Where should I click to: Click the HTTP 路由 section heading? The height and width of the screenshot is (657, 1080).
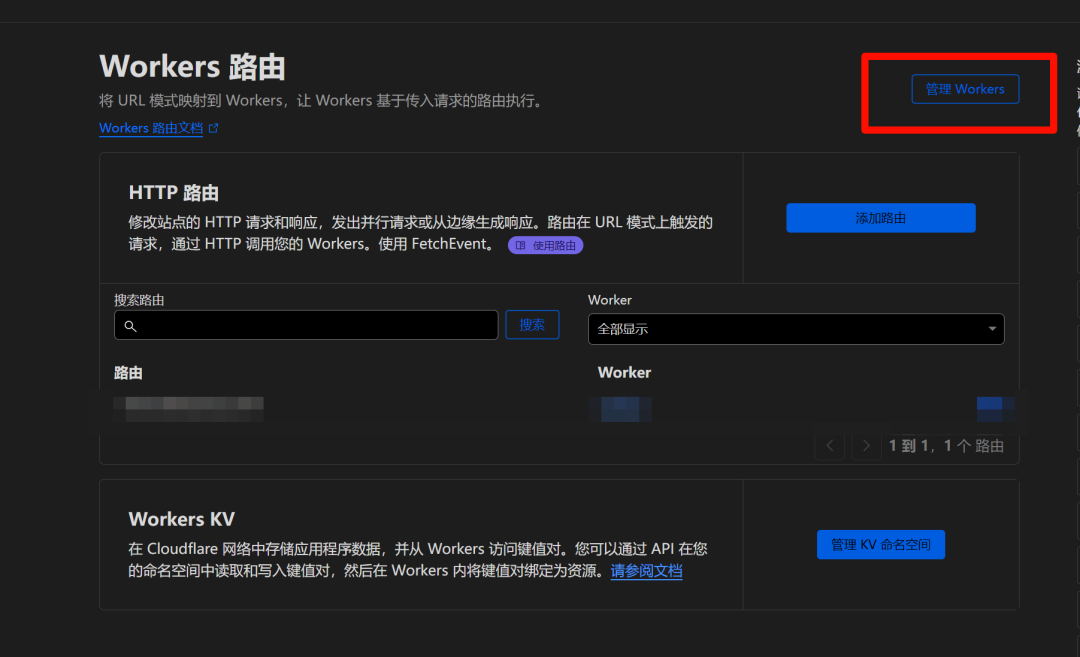pos(174,193)
